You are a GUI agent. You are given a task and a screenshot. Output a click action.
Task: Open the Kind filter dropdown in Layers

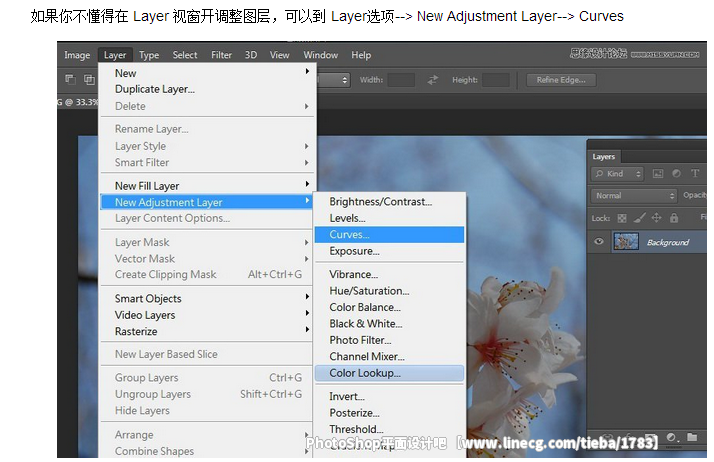click(x=617, y=173)
